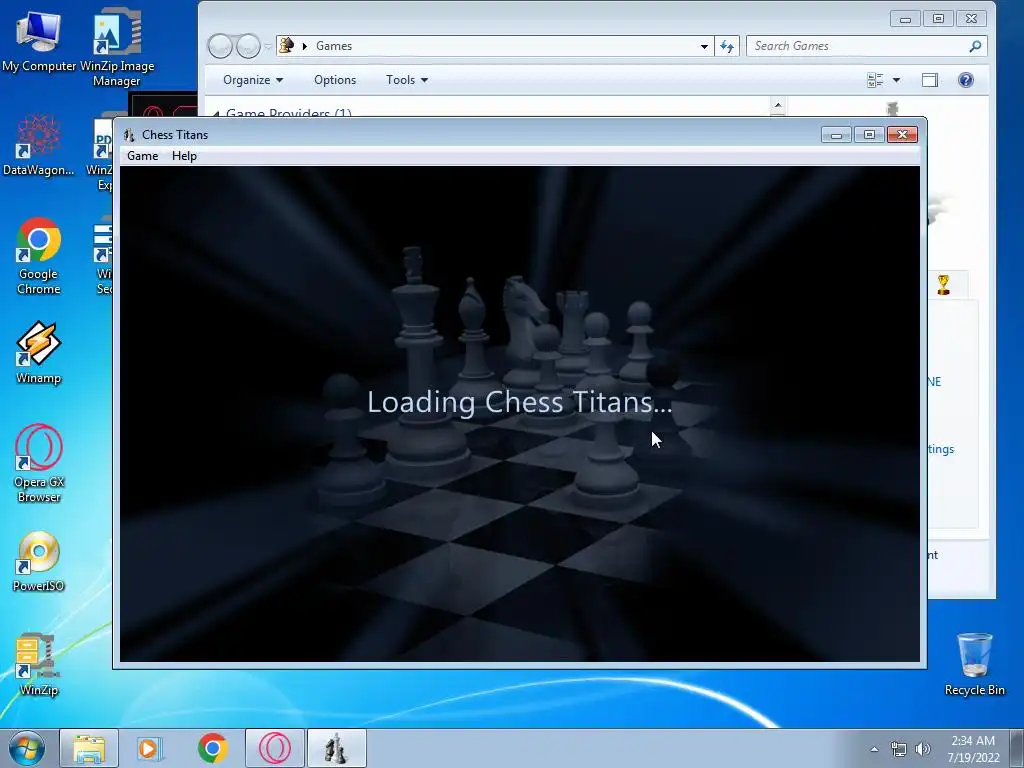The image size is (1024, 768).
Task: Open the Tools dropdown in Games window
Action: click(x=406, y=80)
